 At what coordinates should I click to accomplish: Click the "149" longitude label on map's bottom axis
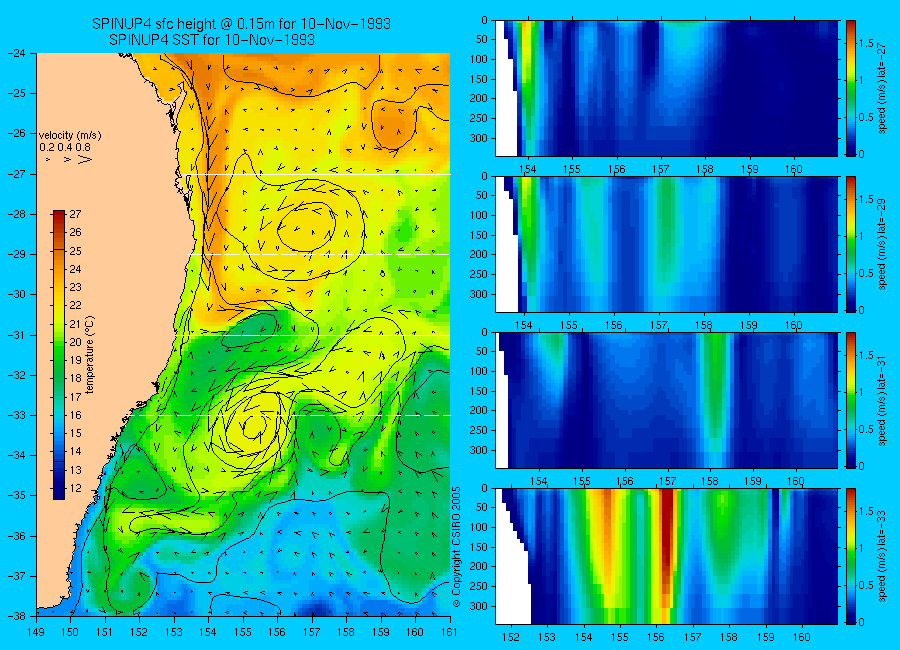(x=36, y=632)
